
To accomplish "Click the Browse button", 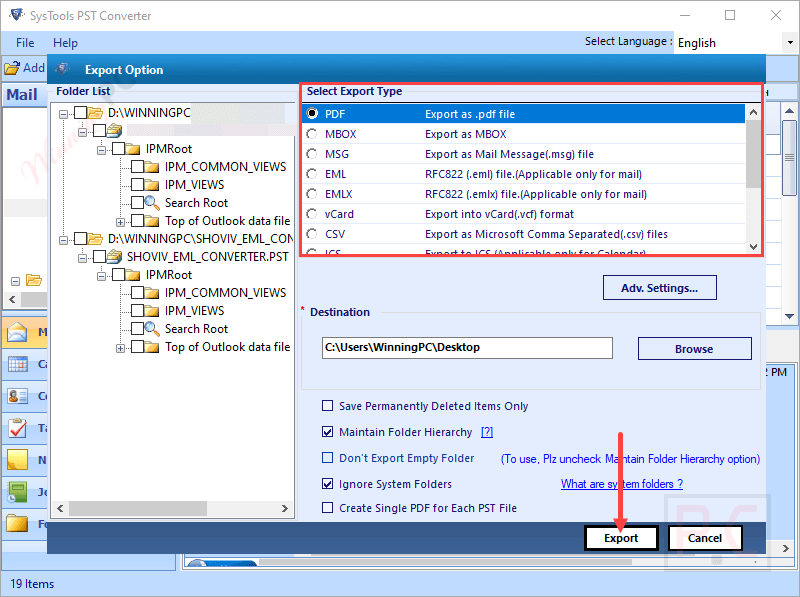I will [x=694, y=349].
